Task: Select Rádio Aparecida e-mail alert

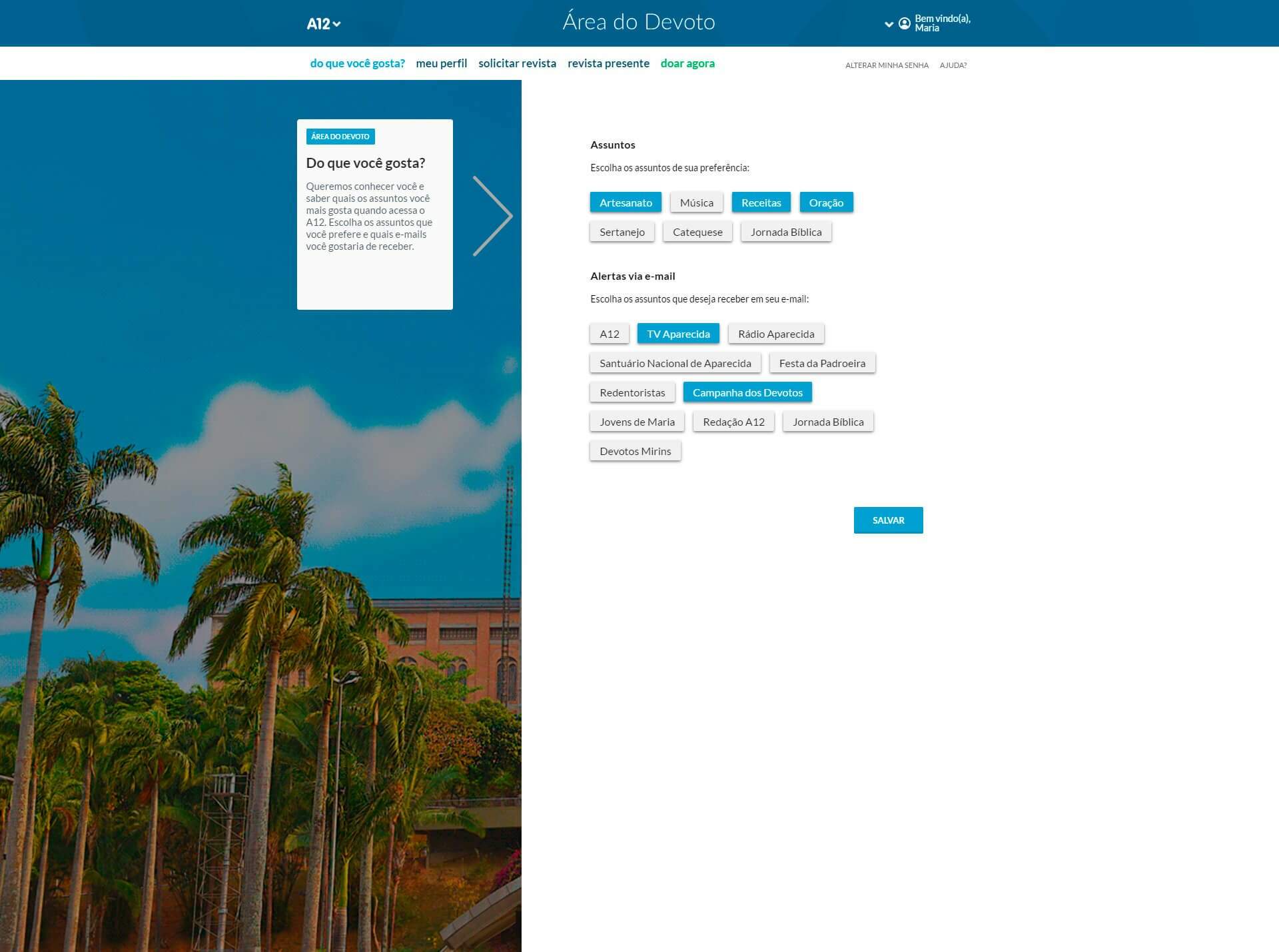Action: pos(775,334)
